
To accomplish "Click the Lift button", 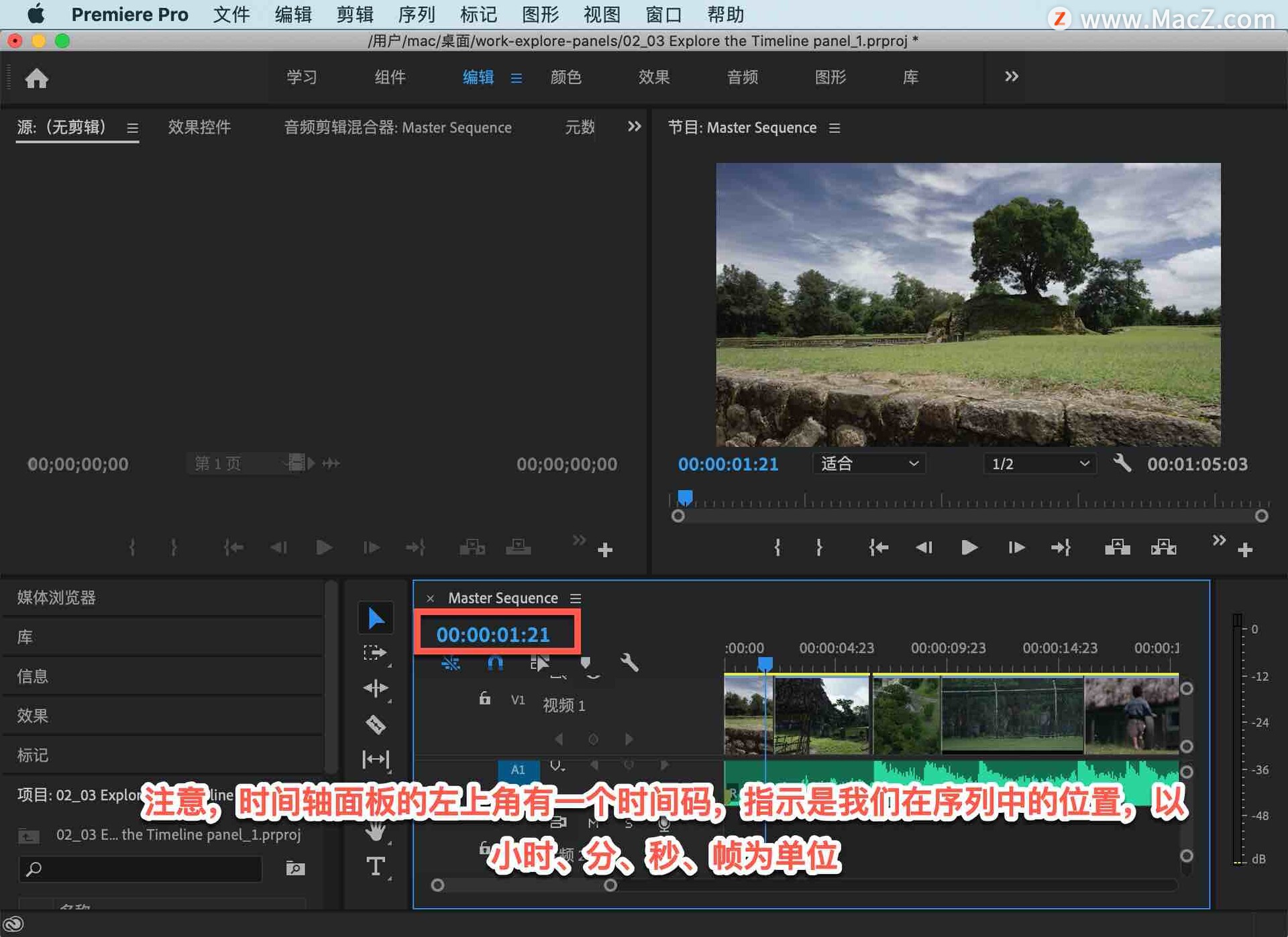I will [1117, 547].
